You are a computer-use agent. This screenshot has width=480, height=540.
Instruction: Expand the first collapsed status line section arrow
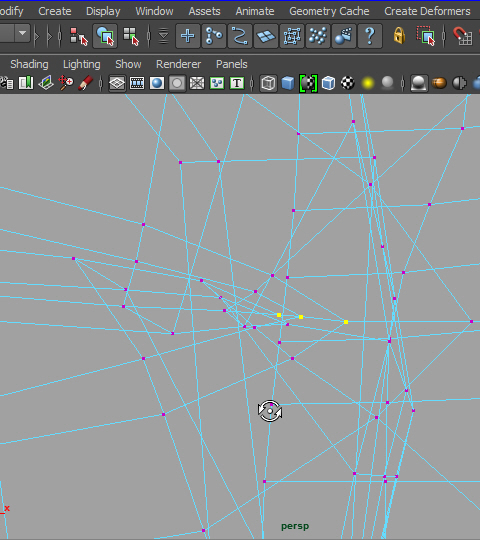(37, 36)
